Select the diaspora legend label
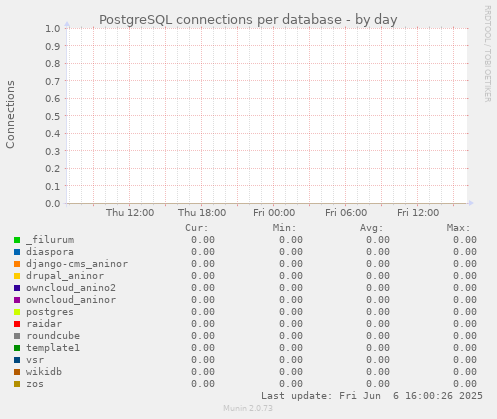 tap(50, 252)
